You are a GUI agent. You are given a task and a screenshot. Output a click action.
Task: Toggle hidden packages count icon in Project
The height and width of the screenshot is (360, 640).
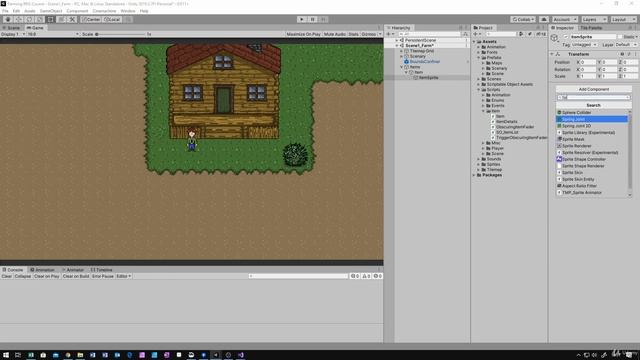coord(541,34)
